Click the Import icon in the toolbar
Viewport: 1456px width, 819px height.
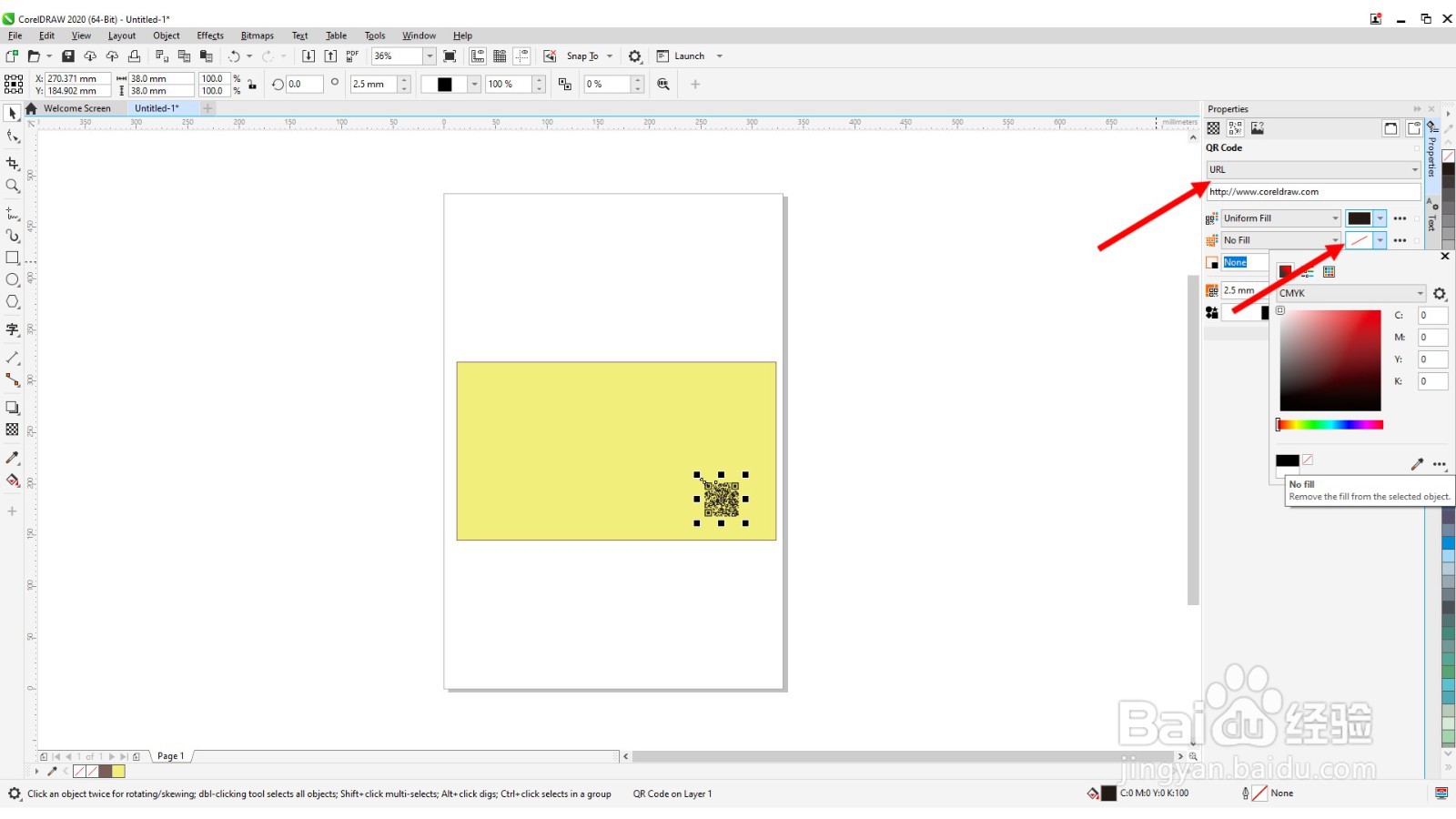point(308,56)
